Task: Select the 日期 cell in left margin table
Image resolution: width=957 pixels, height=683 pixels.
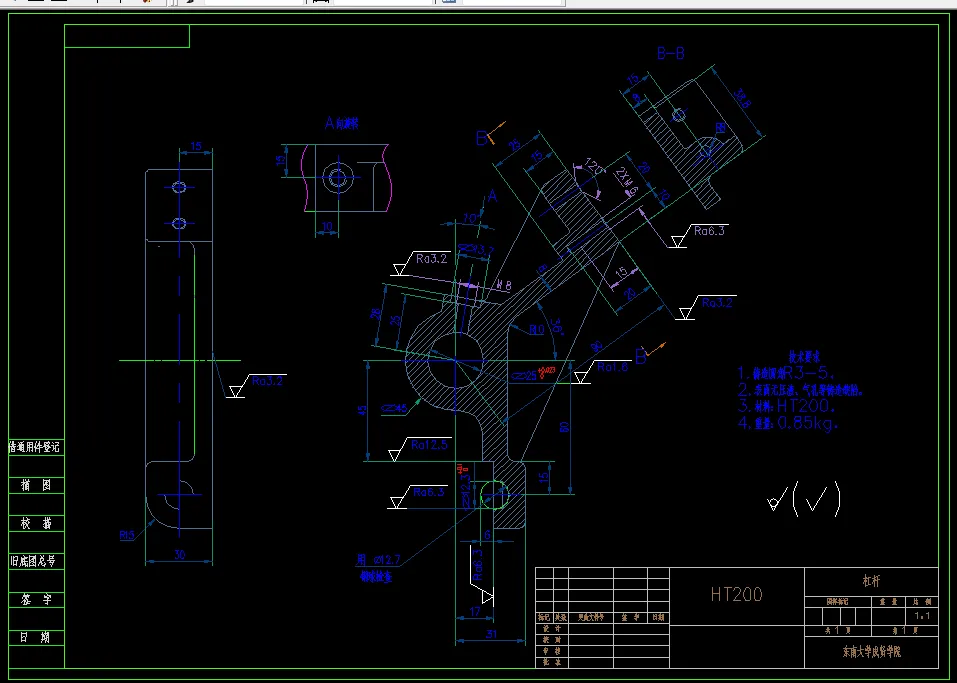Action: coord(36,638)
